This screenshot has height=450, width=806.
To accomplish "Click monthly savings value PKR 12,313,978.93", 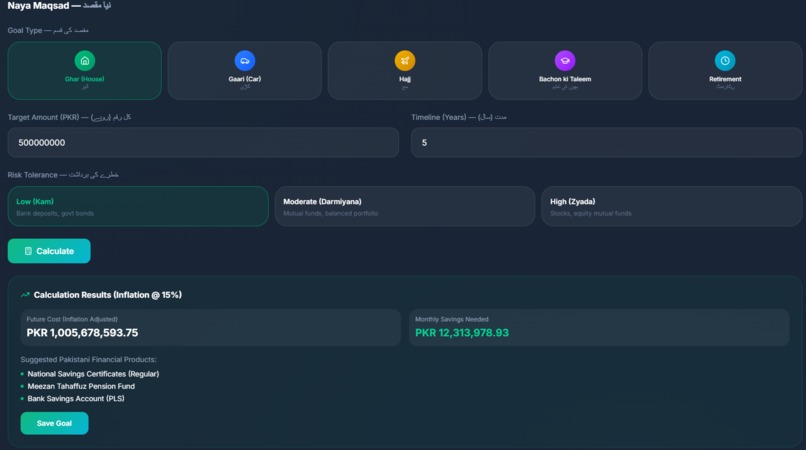I will 462,333.
